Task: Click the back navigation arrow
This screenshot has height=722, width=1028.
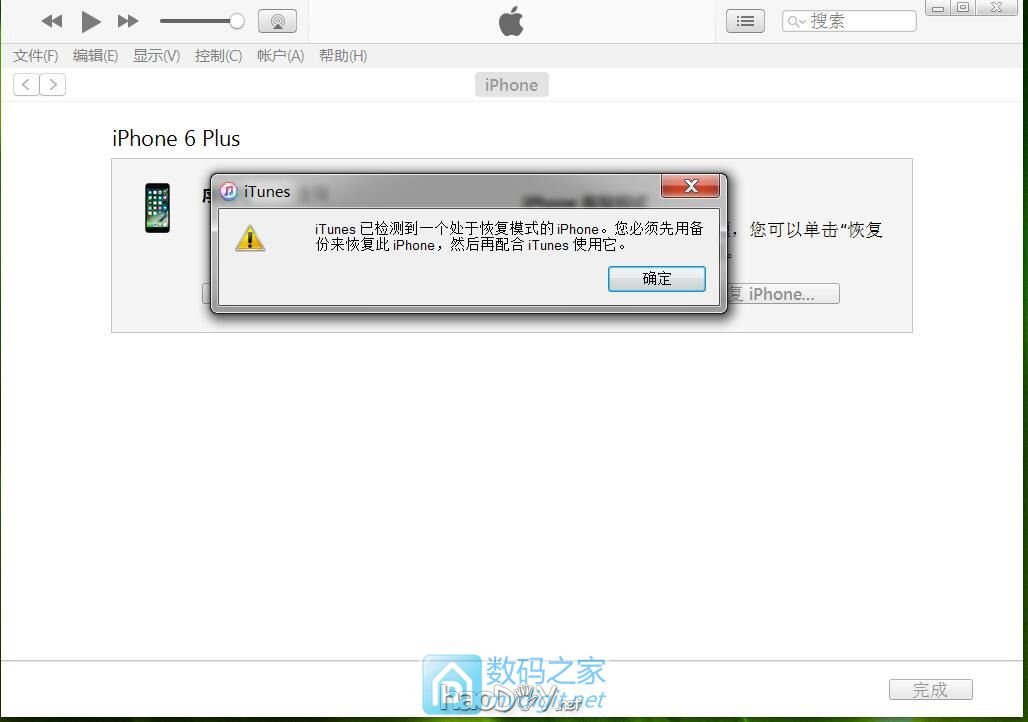Action: [25, 84]
